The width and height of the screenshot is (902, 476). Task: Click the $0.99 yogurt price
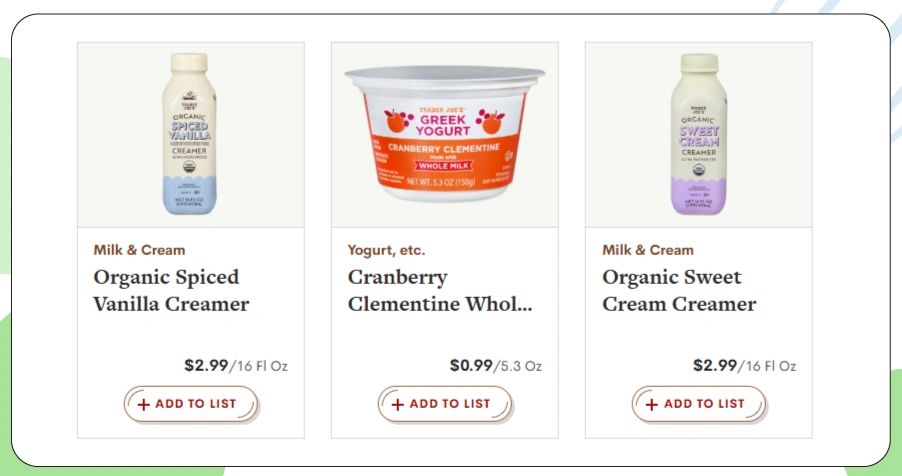[x=471, y=365]
